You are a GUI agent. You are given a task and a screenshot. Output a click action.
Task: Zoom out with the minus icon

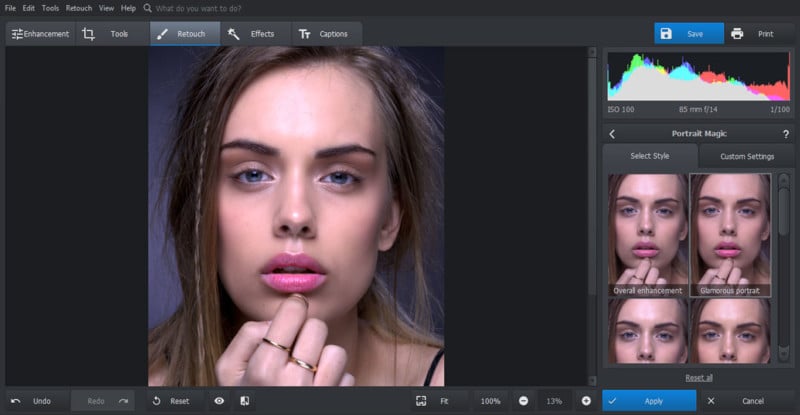[523, 401]
